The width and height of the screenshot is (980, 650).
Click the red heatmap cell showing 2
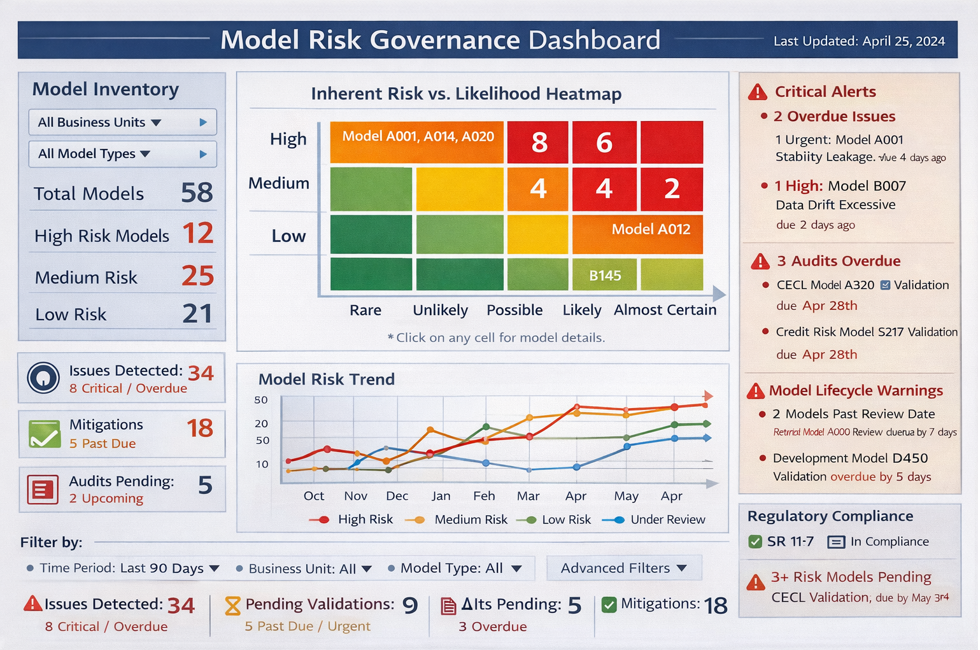point(672,188)
